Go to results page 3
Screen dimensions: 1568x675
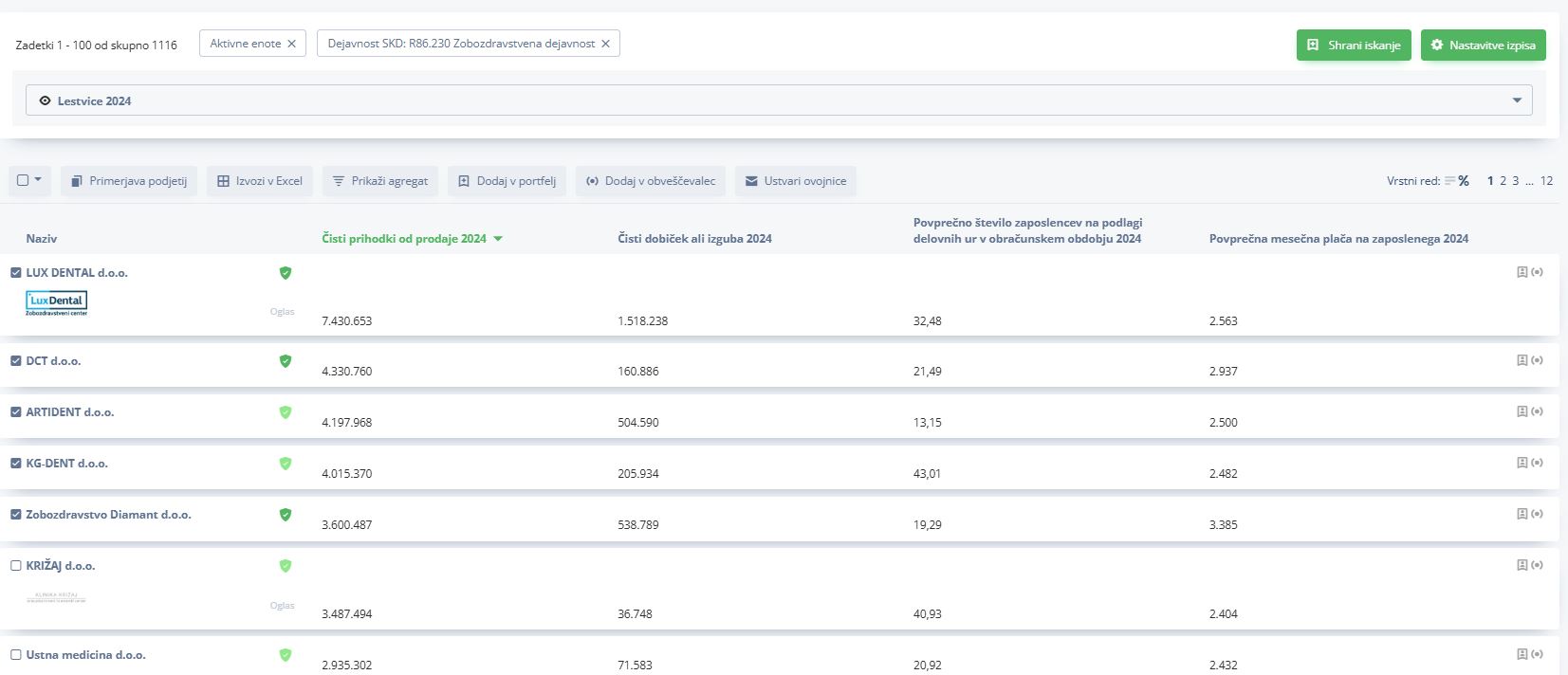point(1516,181)
